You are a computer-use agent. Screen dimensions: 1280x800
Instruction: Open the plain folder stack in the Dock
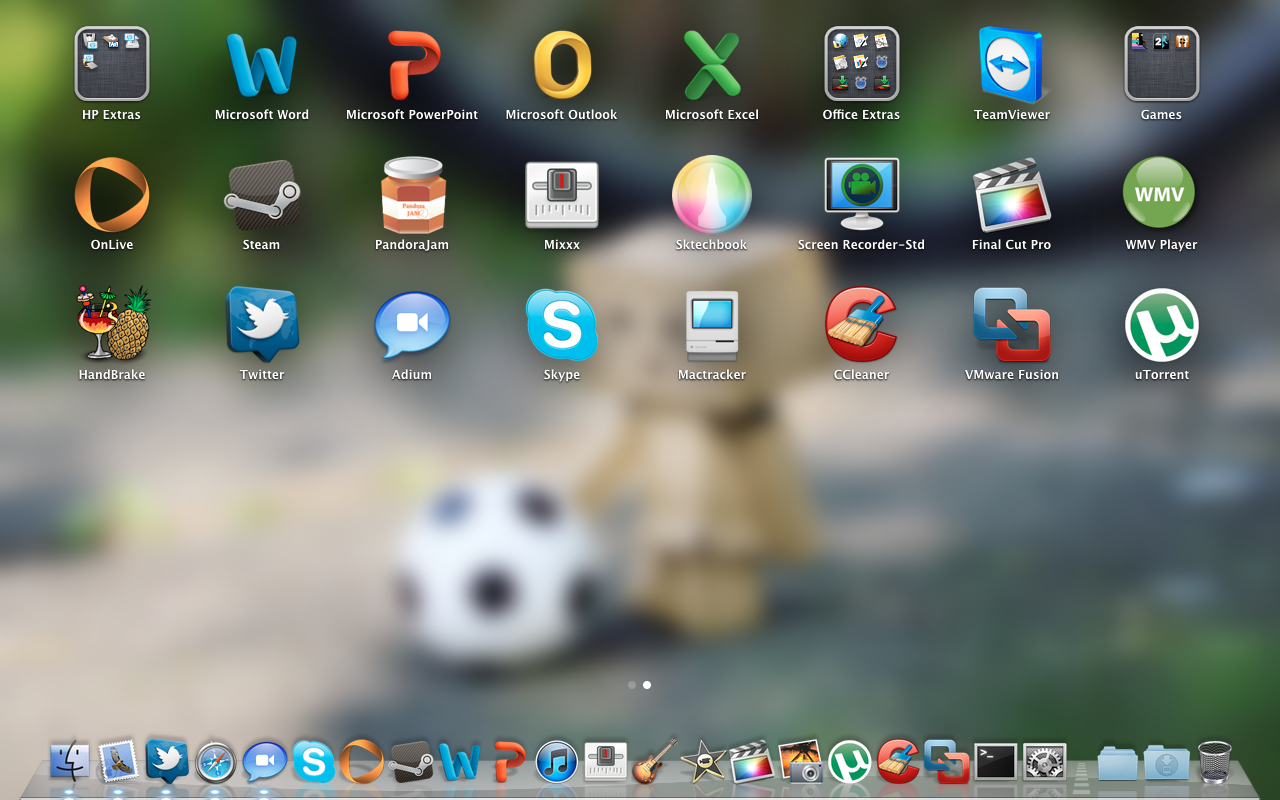pyautogui.click(x=1117, y=763)
